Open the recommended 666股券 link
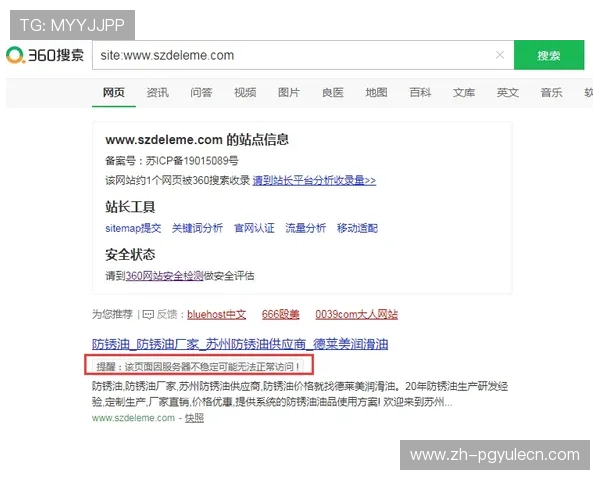The width and height of the screenshot is (600, 480). click(x=280, y=315)
